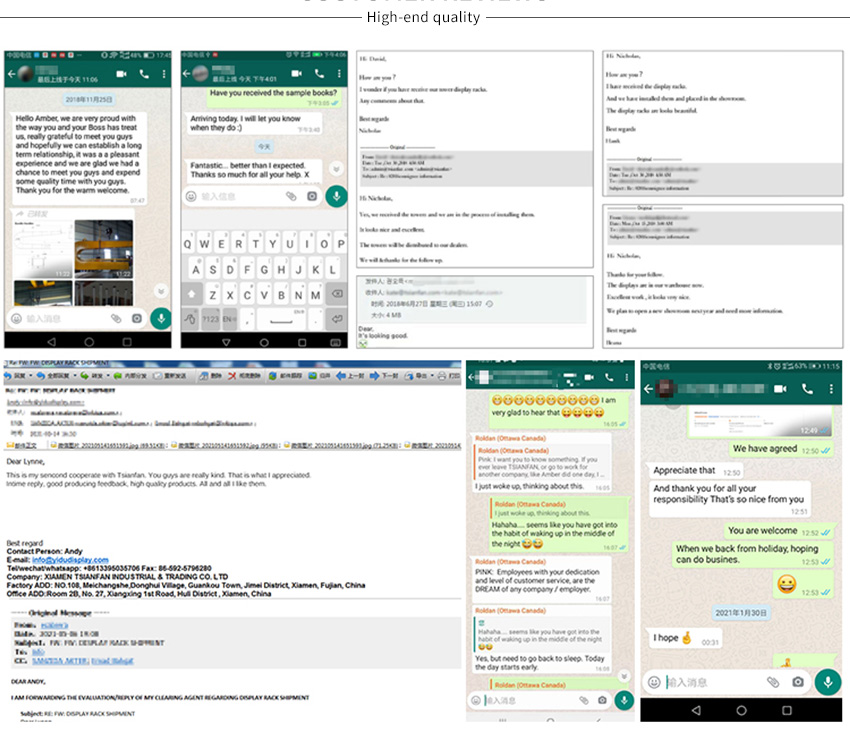Tap the Android back triangle below Hello Amber chat
Viewport: 850px width, 750px height.
pyautogui.click(x=51, y=342)
